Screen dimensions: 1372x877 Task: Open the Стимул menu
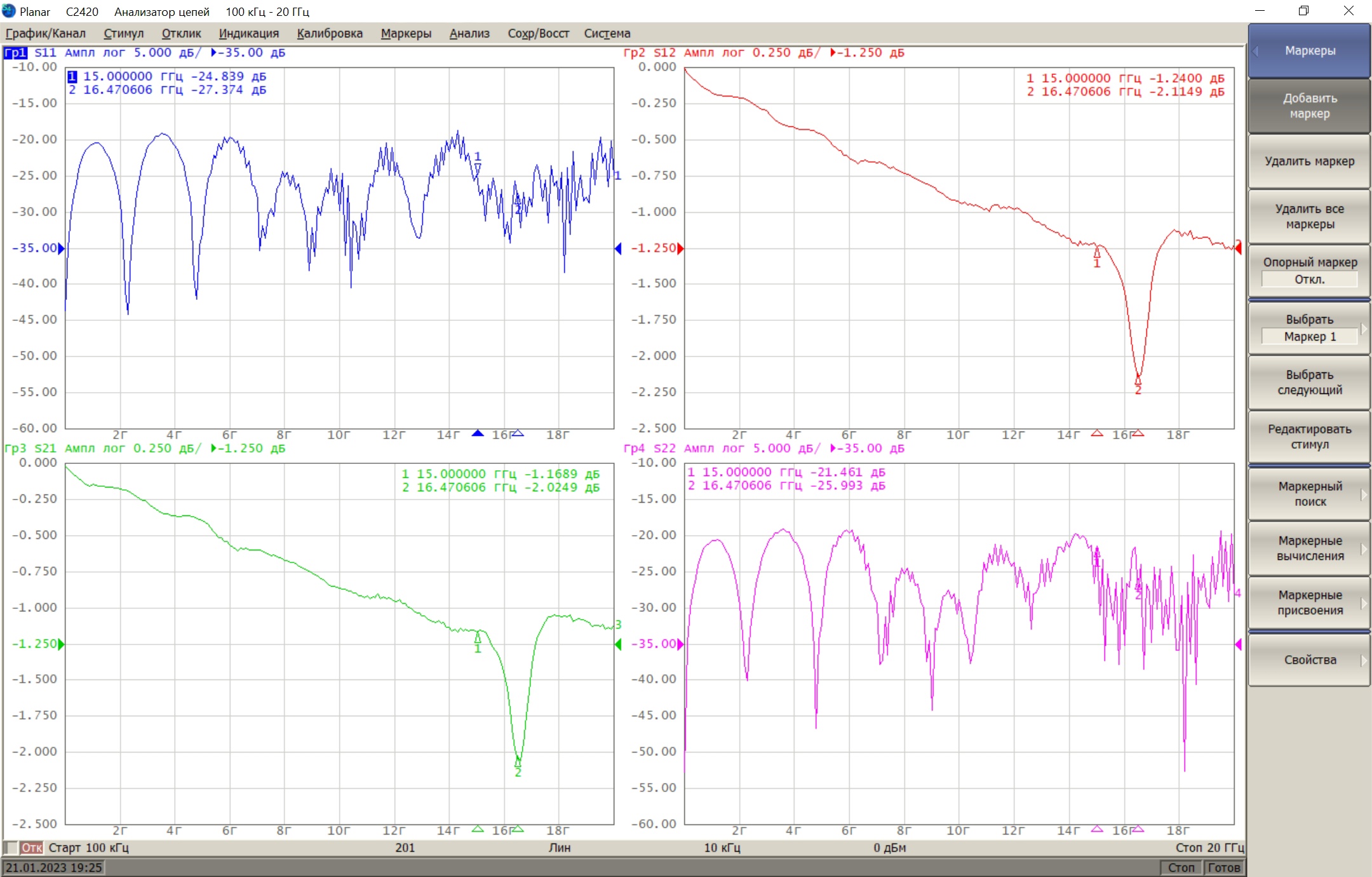coord(124,34)
